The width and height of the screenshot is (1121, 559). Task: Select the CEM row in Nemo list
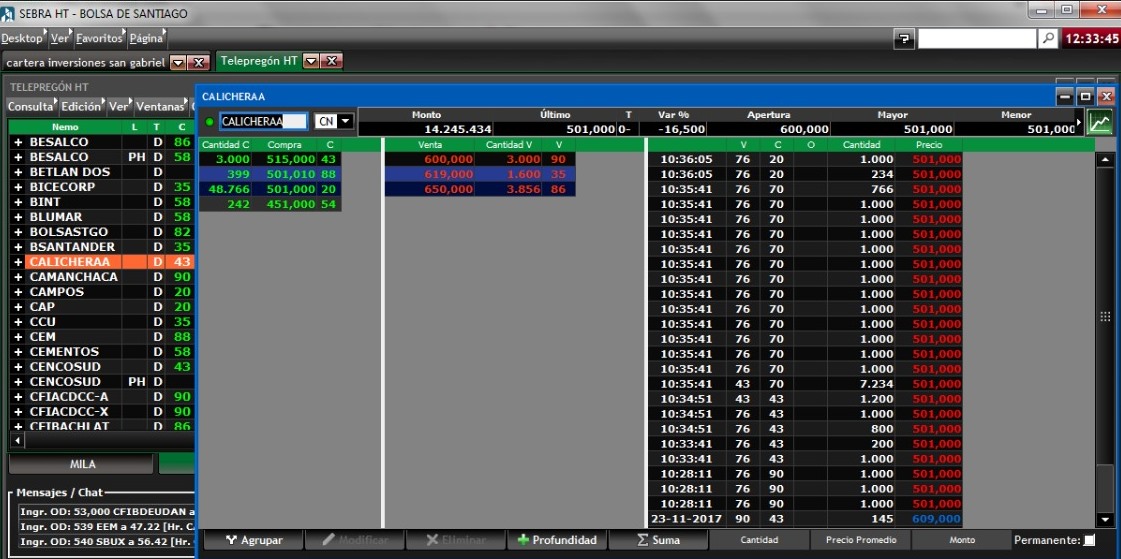(x=102, y=337)
